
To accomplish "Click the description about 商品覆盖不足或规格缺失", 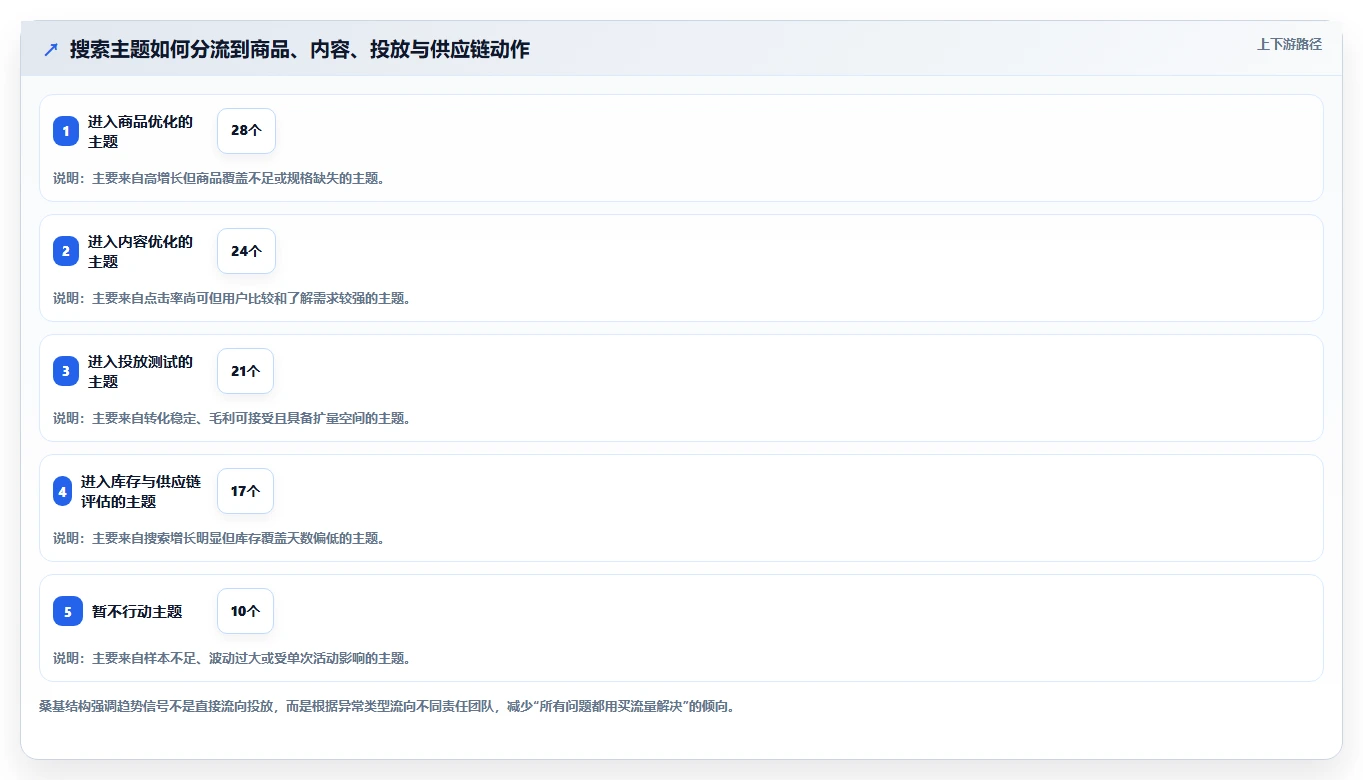I will (219, 178).
